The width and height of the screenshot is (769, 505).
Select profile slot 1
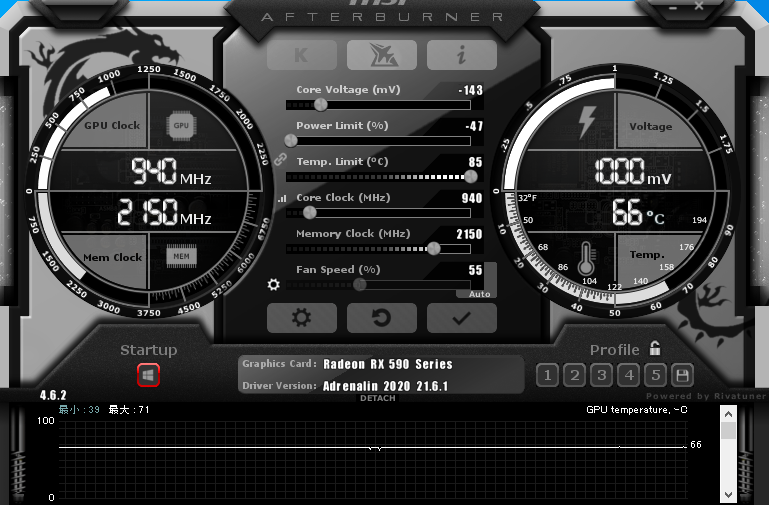click(547, 376)
